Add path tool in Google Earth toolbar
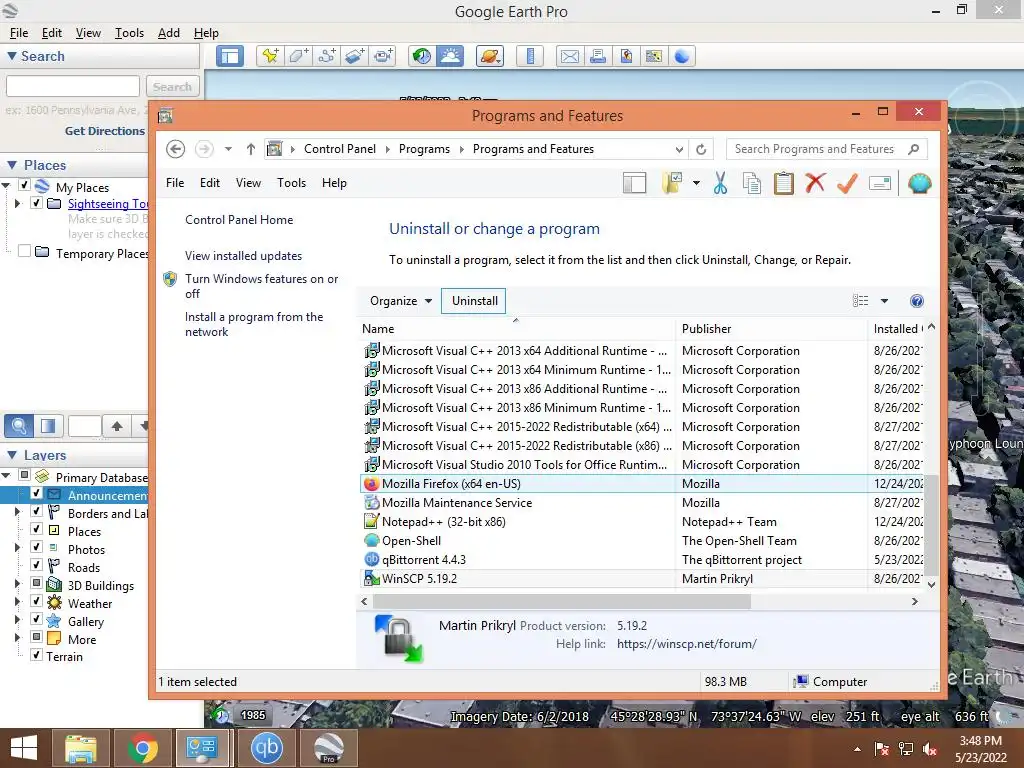The image size is (1024, 768). (x=327, y=56)
